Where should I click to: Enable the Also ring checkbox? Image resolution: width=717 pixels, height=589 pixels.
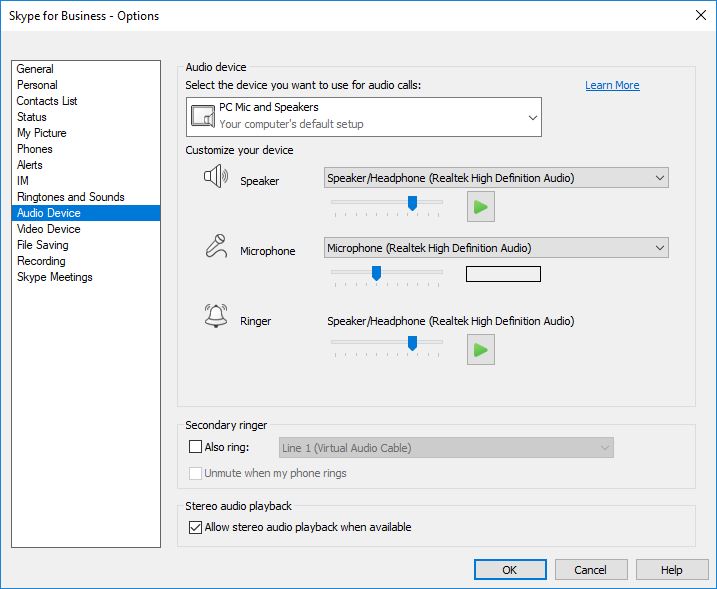(195, 446)
